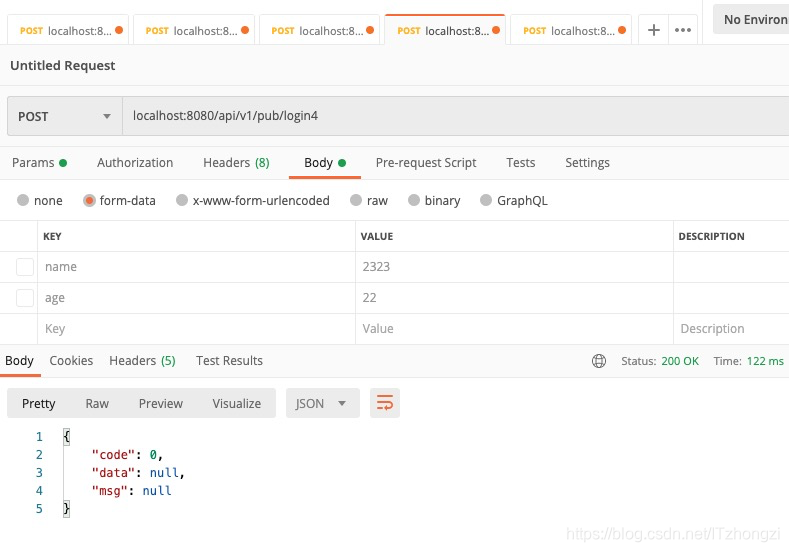Select the none body type
This screenshot has width=789, height=552.
coord(39,200)
